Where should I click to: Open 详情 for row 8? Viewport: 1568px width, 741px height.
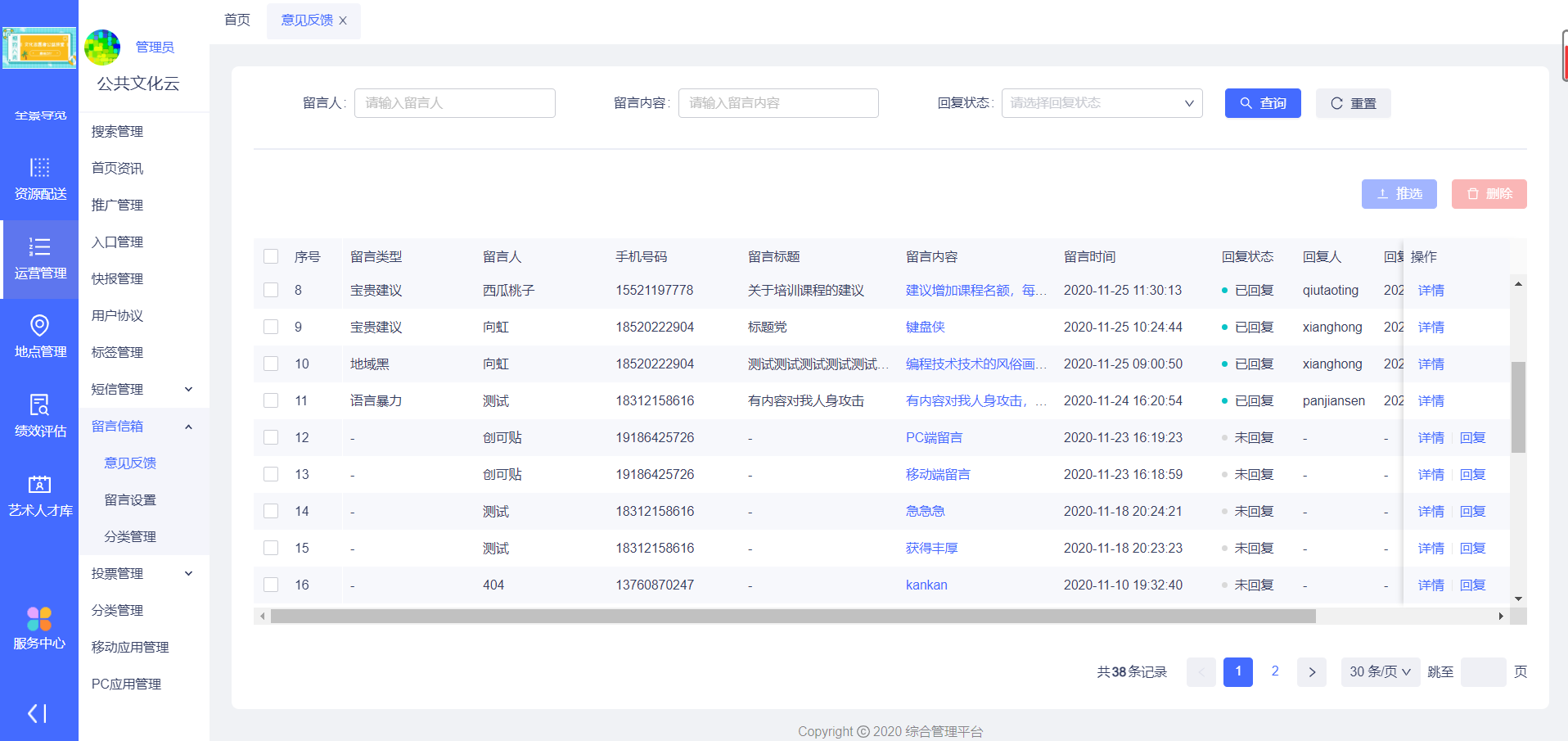(x=1431, y=290)
